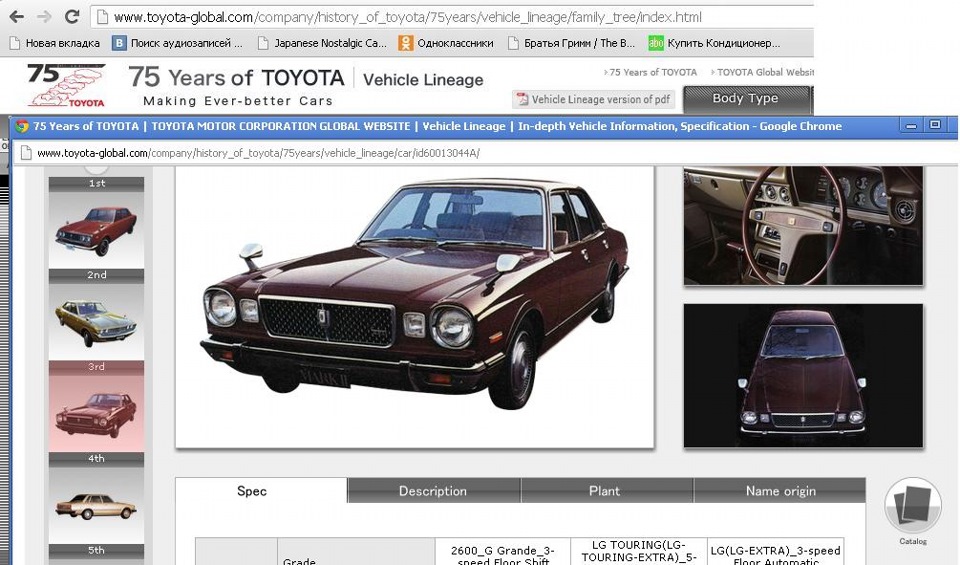Image resolution: width=960 pixels, height=565 pixels.
Task: Click the Grade row header cell
Action: click(x=356, y=552)
